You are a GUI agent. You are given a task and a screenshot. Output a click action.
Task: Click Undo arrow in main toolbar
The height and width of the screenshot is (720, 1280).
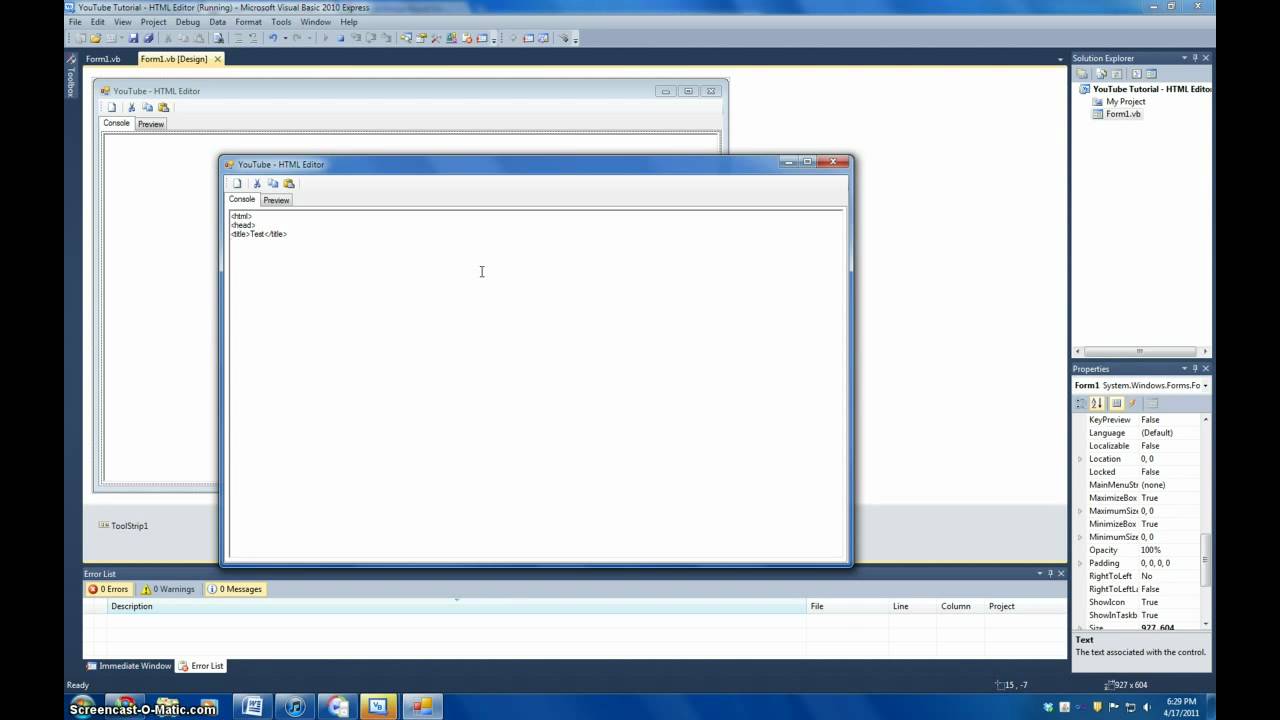coord(273,38)
